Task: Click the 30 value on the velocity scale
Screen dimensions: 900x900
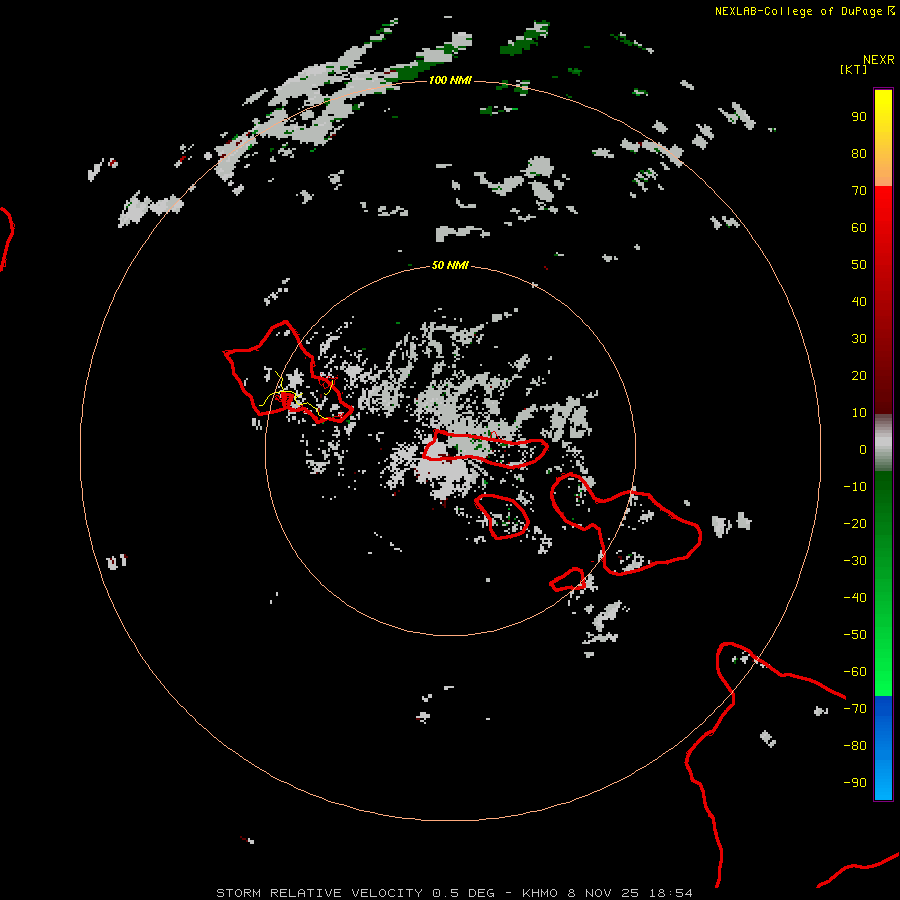Action: (x=859, y=339)
